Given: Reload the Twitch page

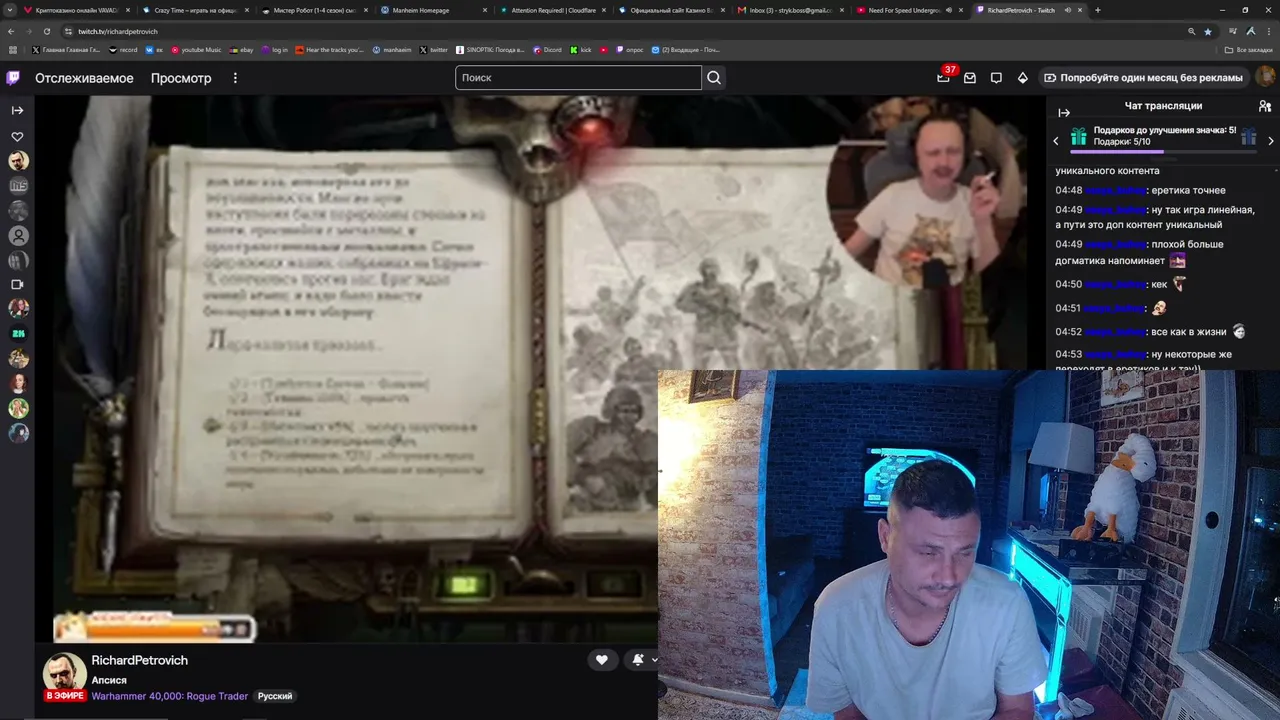Looking at the screenshot, I should pyautogui.click(x=46, y=31).
